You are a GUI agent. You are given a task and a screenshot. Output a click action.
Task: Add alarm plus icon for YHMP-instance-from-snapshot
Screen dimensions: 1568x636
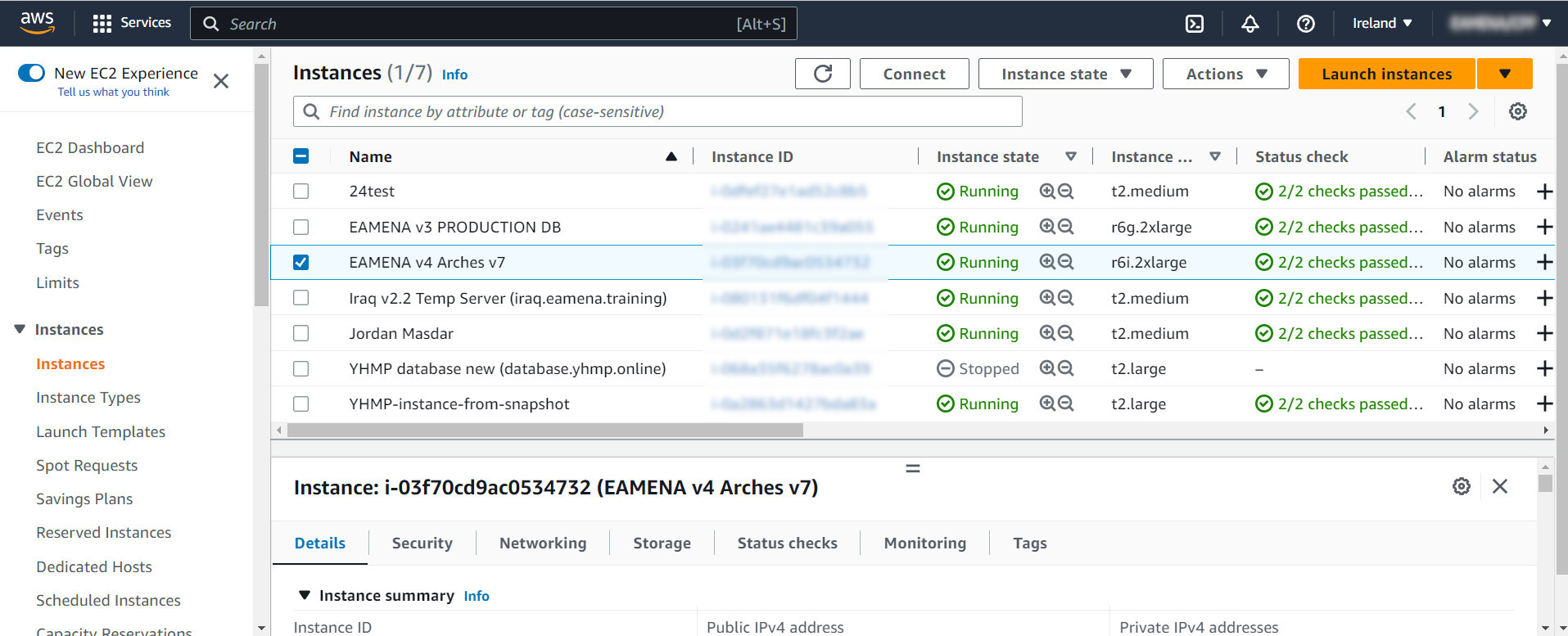[1544, 404]
